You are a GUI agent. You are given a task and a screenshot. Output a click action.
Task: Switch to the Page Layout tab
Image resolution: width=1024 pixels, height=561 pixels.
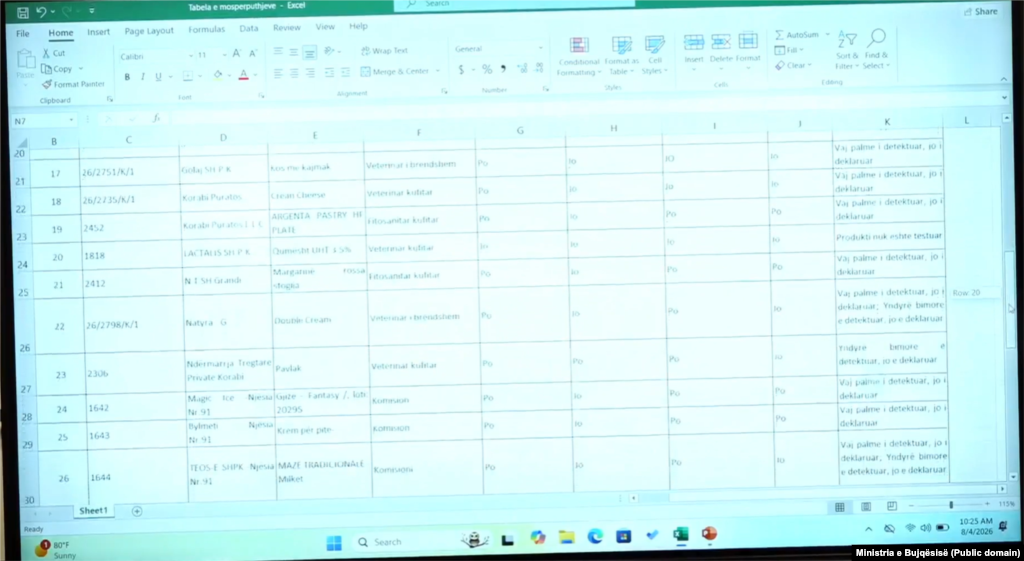point(149,31)
